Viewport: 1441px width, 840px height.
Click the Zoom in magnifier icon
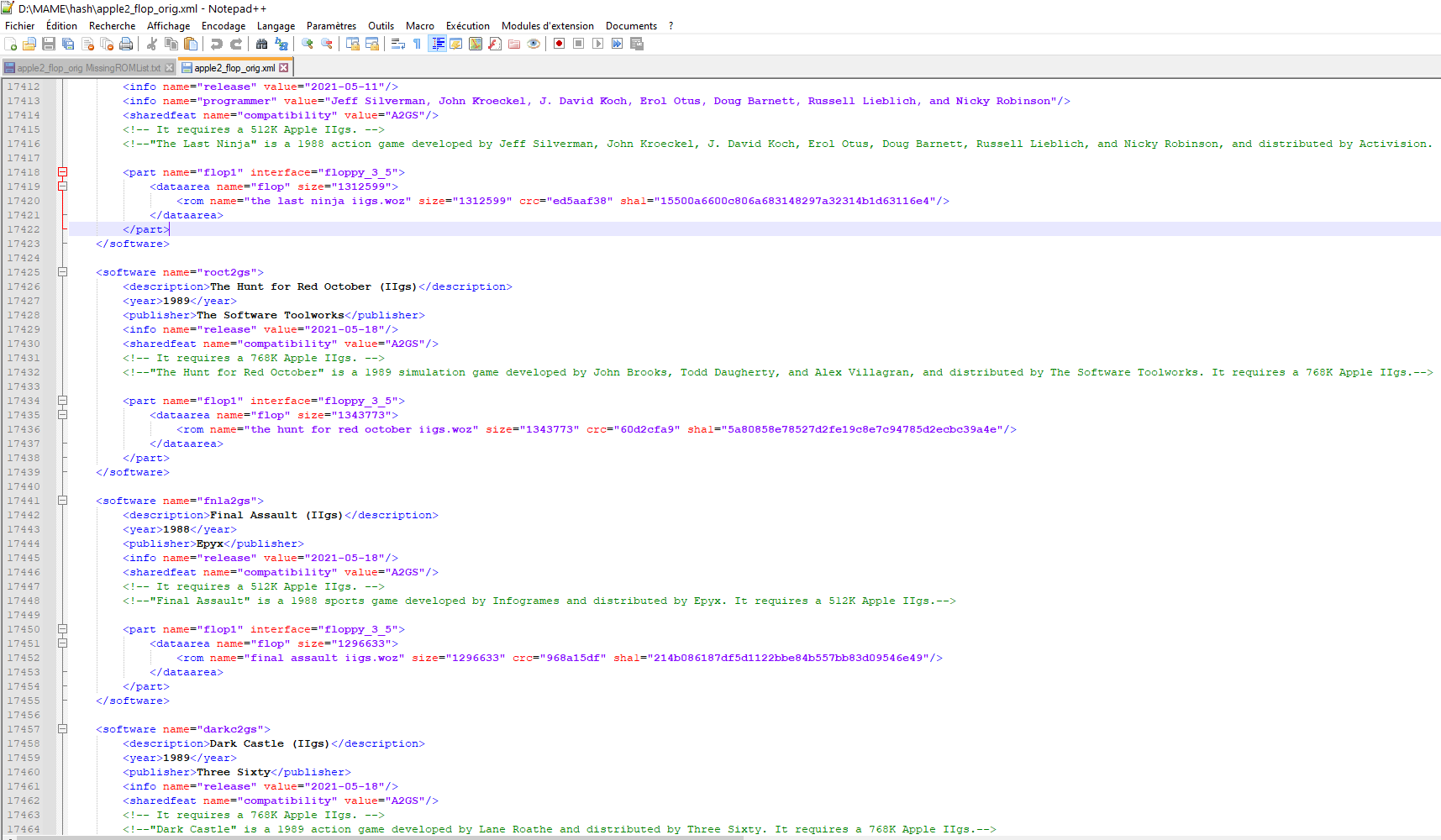point(308,44)
